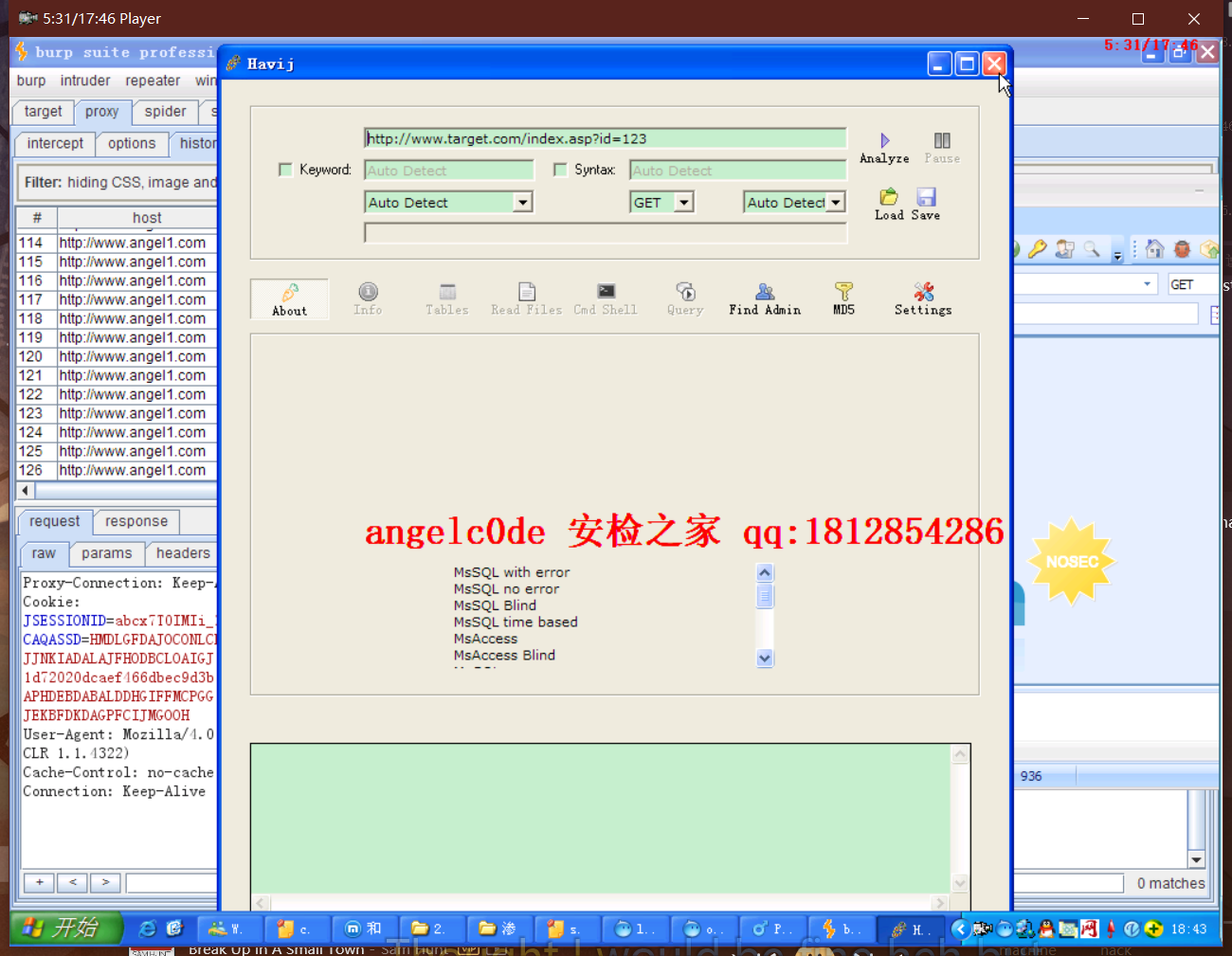Open the Start button on taskbar
Image resolution: width=1232 pixels, height=956 pixels.
[x=66, y=928]
